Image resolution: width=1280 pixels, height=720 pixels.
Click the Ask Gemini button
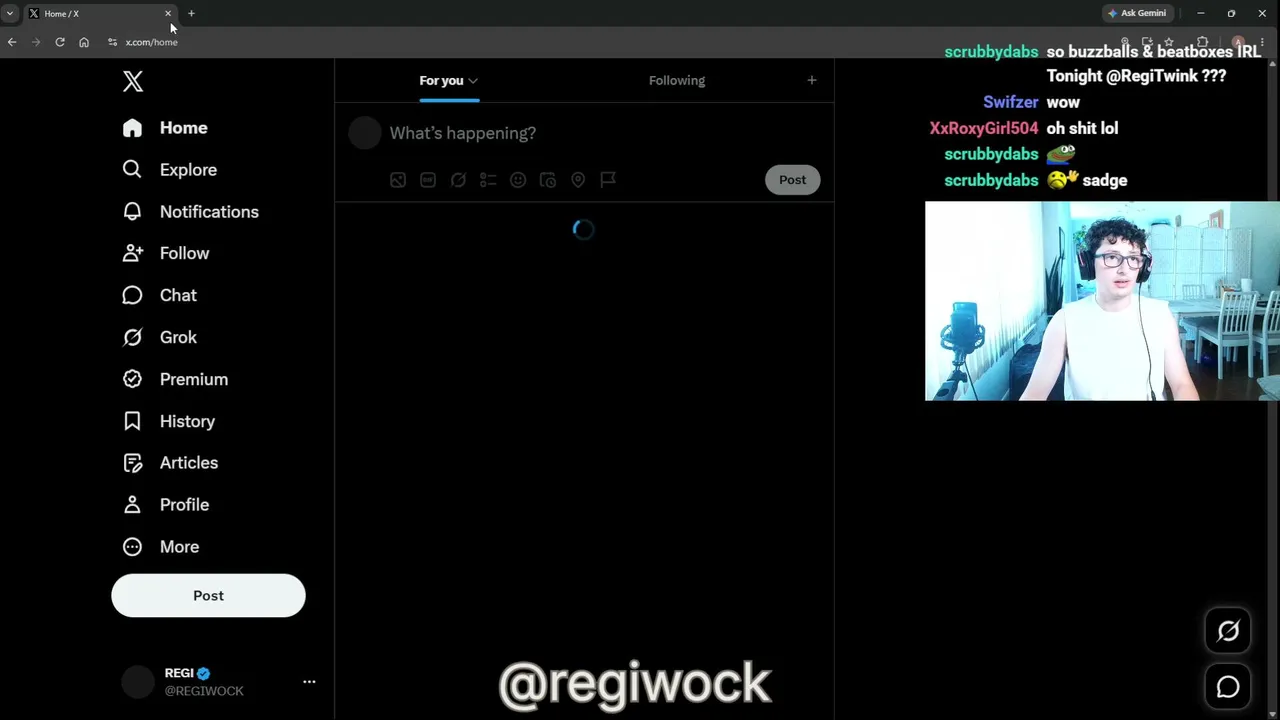click(x=1137, y=14)
